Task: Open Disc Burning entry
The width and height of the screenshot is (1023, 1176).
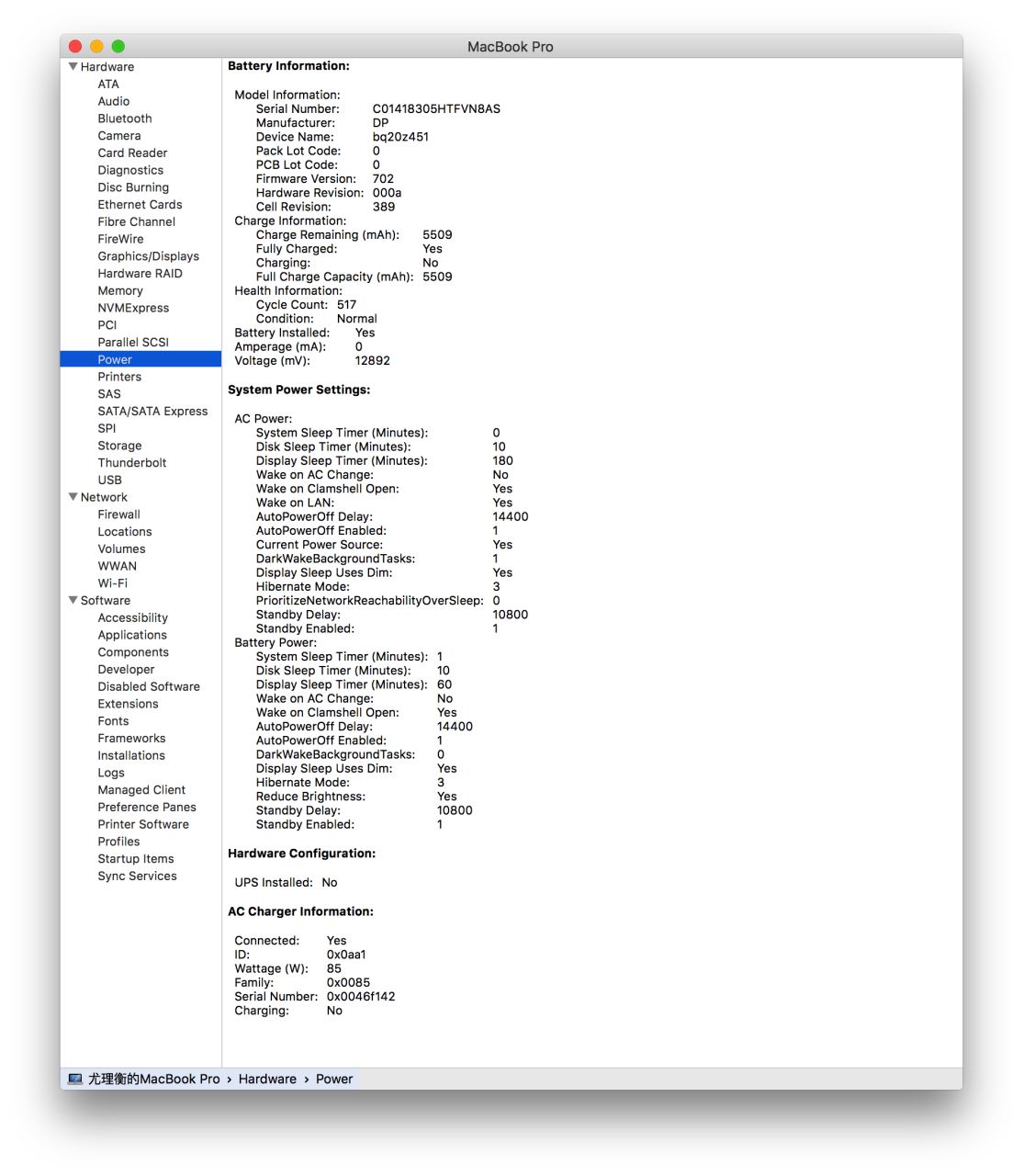Action: [133, 187]
